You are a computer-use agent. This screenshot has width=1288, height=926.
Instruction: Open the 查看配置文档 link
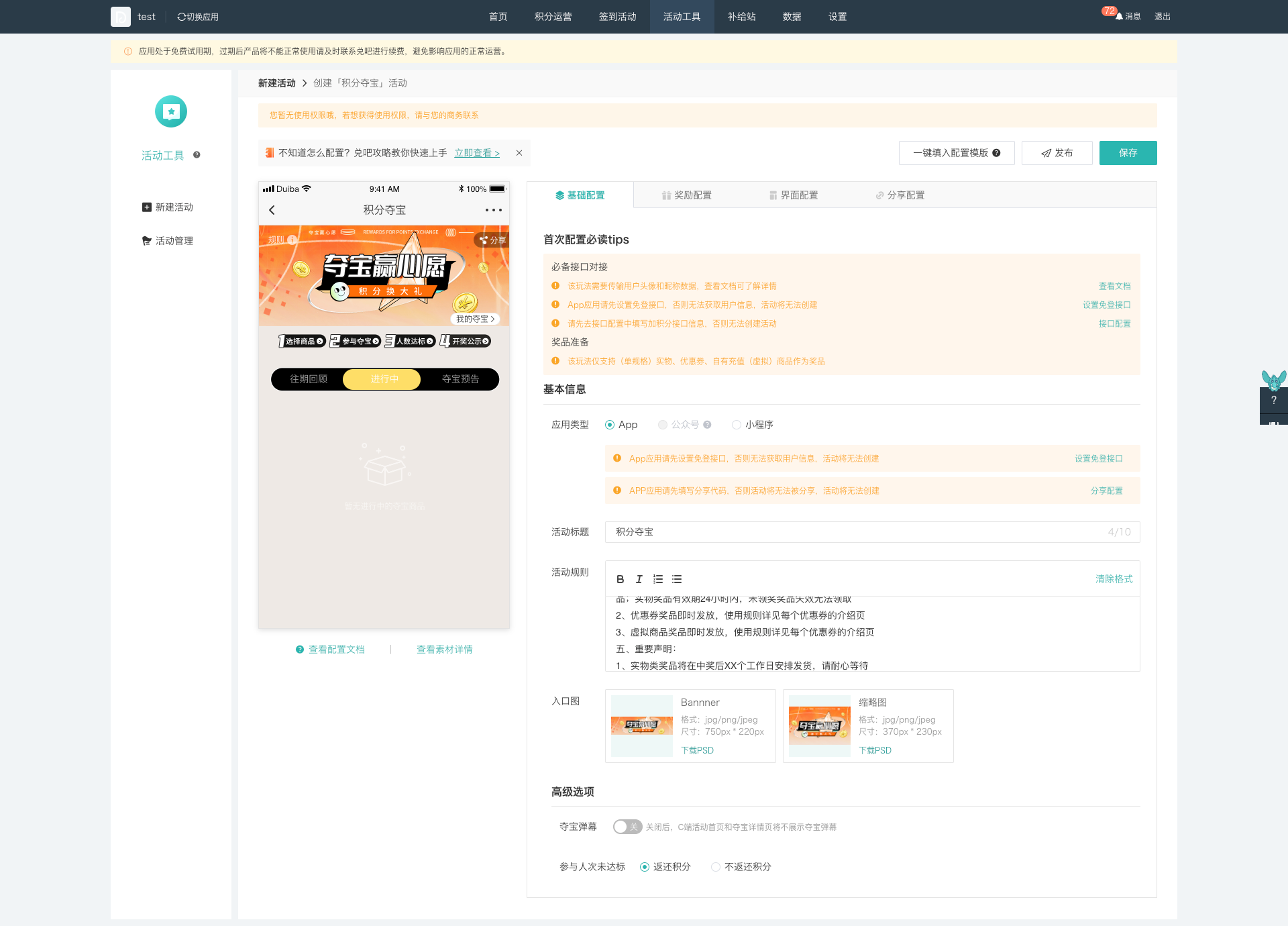pos(336,650)
